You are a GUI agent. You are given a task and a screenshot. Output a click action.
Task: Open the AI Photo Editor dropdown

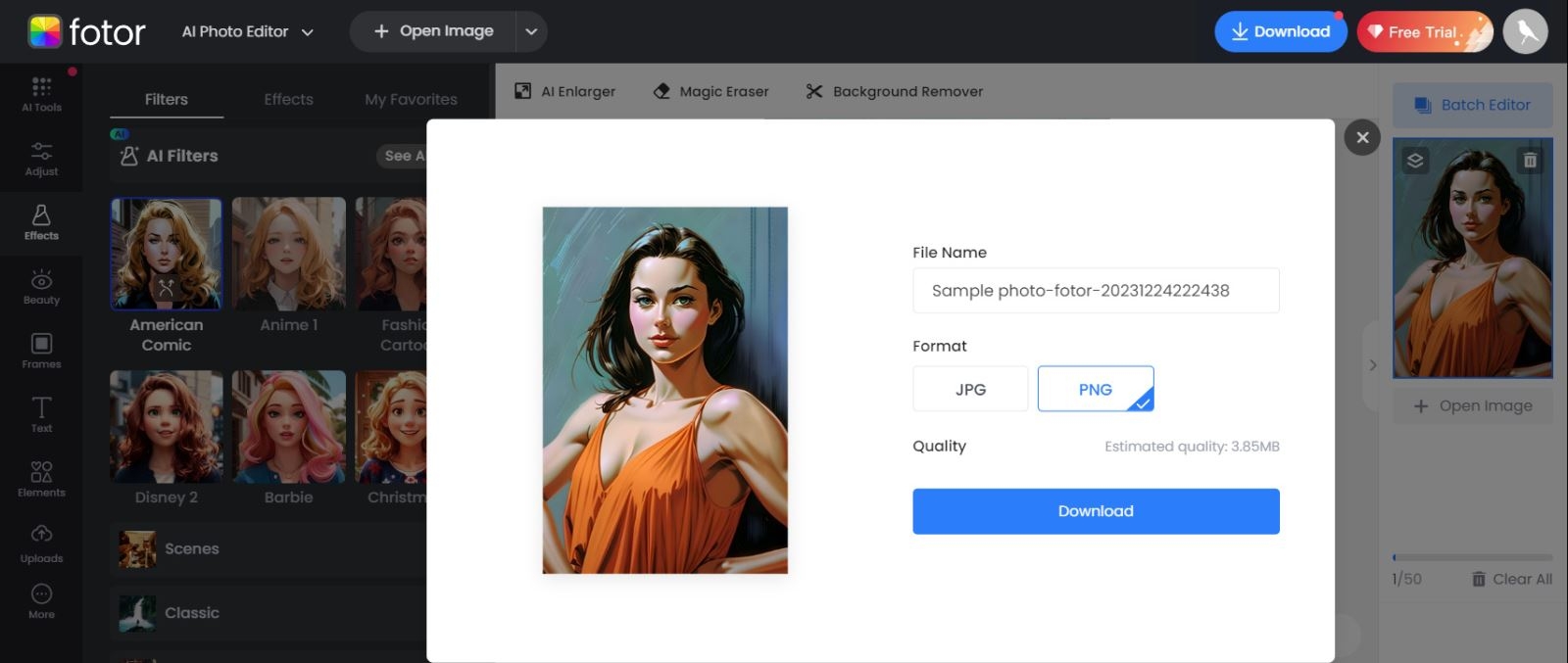pos(248,31)
